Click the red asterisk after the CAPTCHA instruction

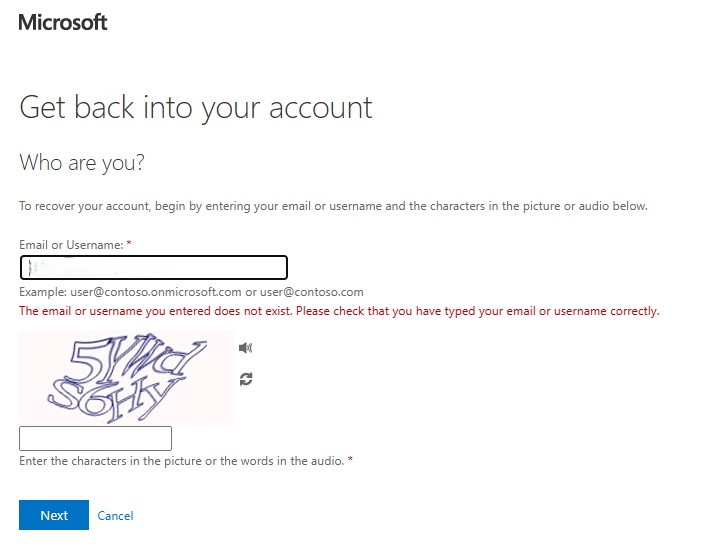tap(350, 459)
